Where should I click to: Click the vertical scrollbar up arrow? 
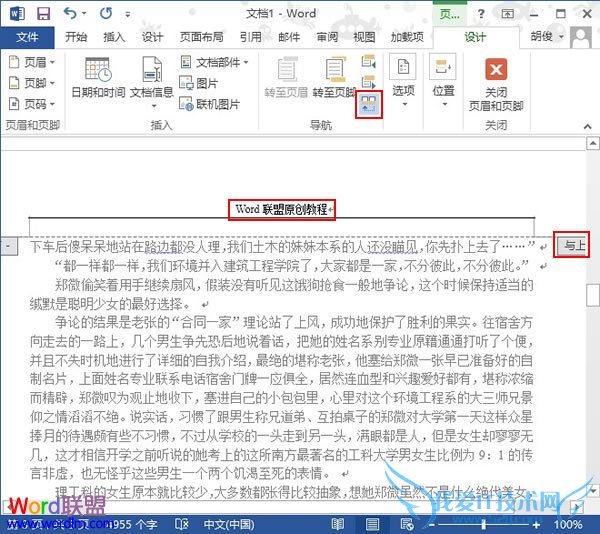click(593, 143)
